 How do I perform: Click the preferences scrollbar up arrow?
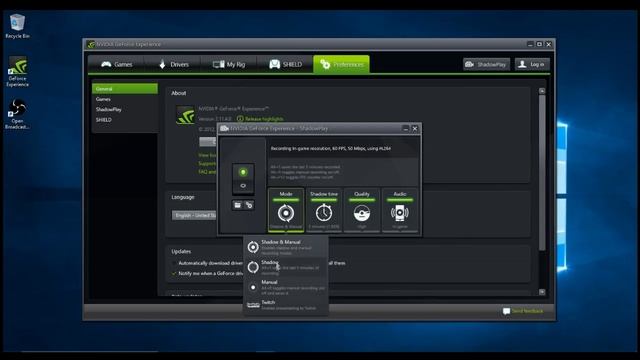tap(542, 91)
